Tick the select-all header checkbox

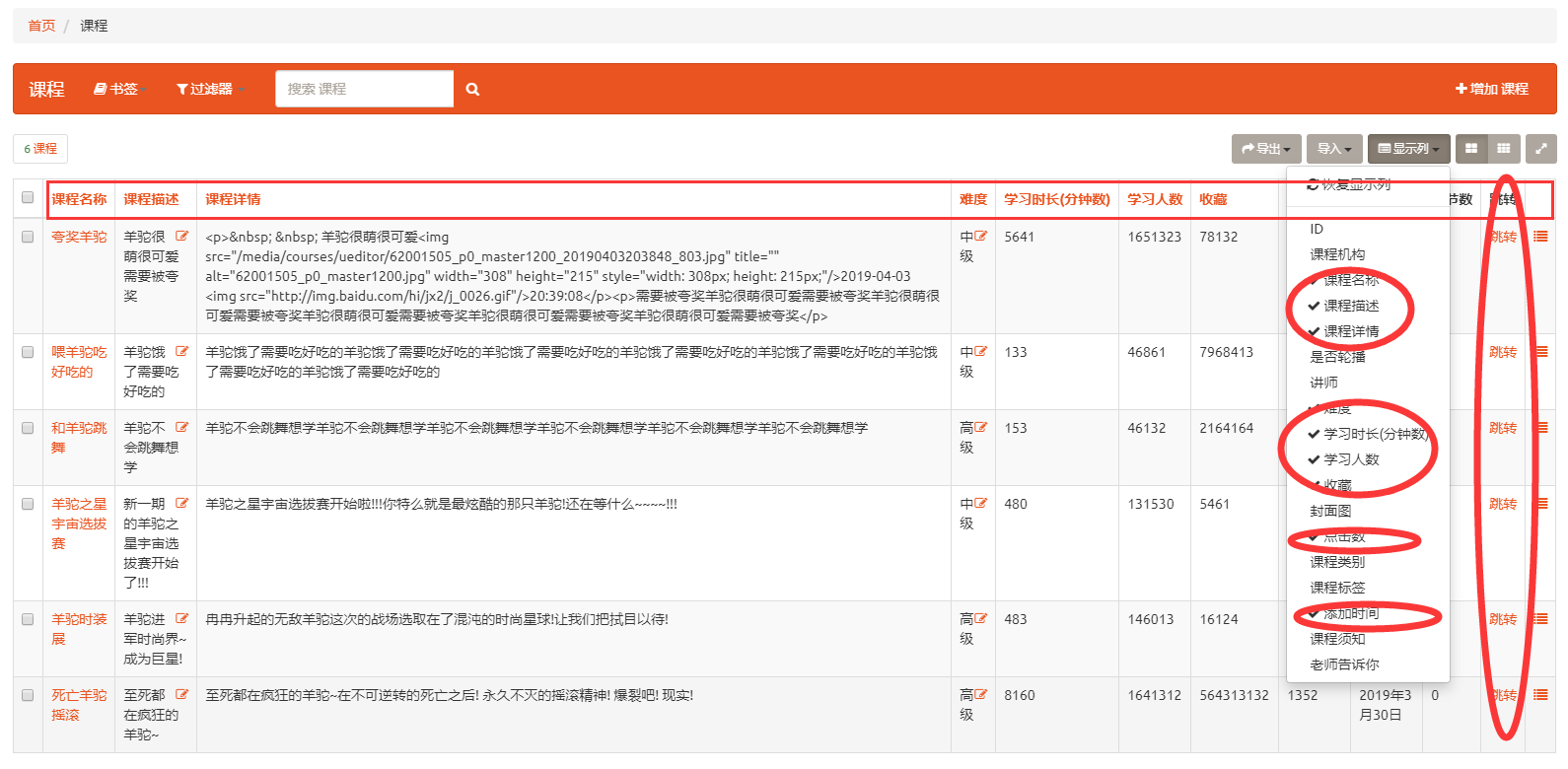click(28, 197)
